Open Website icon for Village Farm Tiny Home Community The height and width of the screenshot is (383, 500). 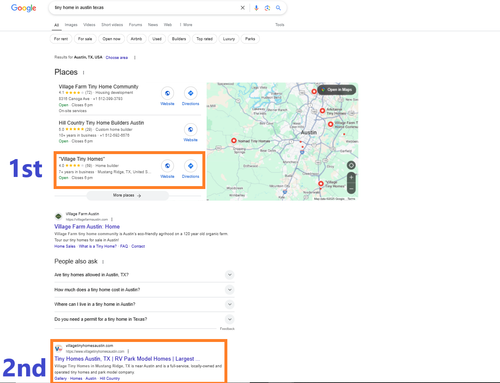[x=167, y=93]
